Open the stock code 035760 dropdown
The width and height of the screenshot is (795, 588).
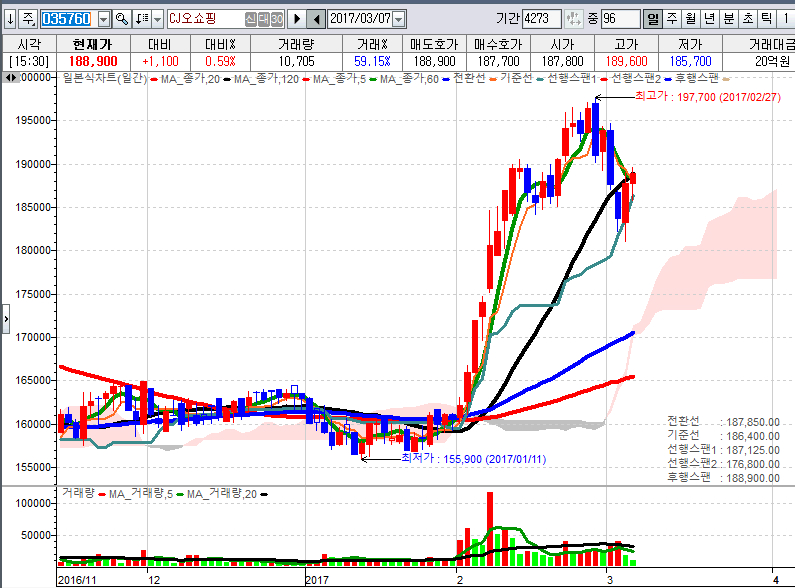pos(104,19)
